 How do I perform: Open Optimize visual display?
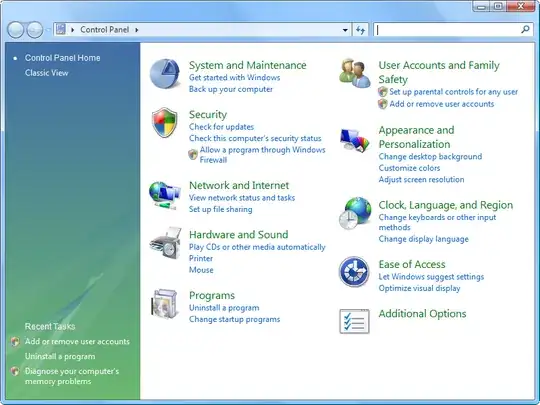tap(419, 288)
